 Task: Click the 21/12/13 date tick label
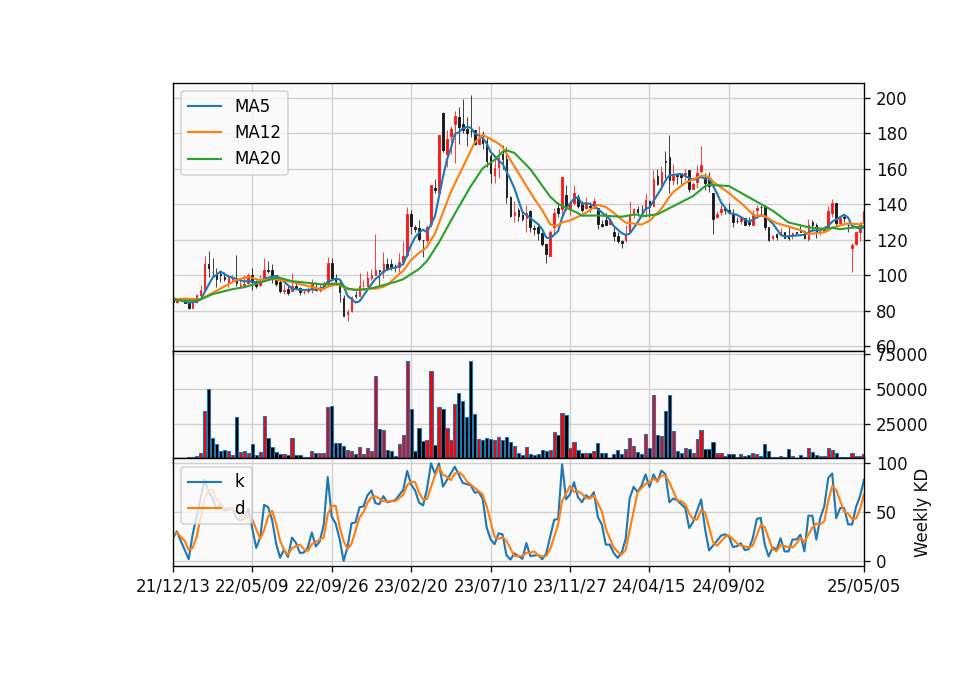173,586
